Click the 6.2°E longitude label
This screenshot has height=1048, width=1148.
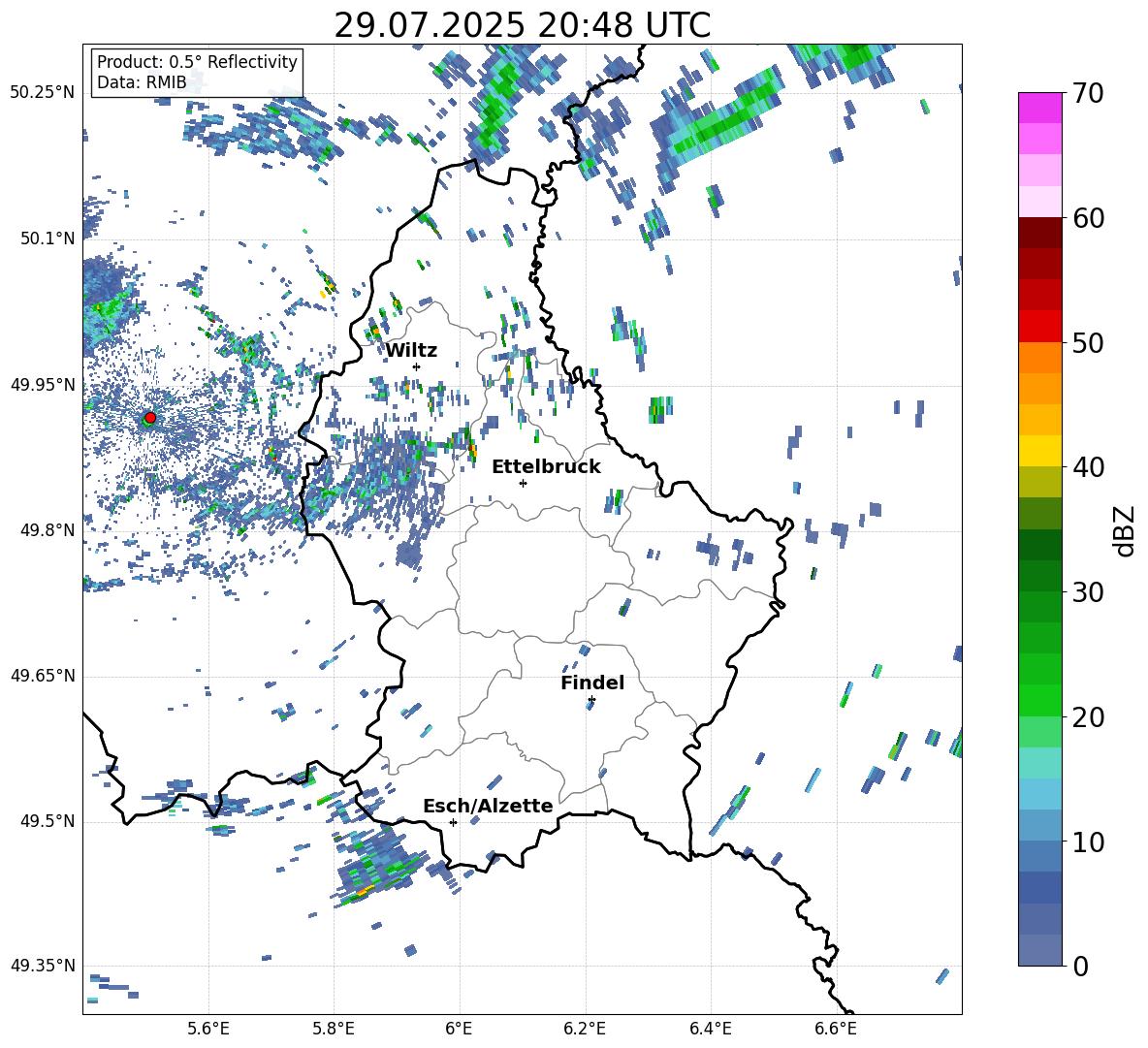click(x=585, y=1029)
